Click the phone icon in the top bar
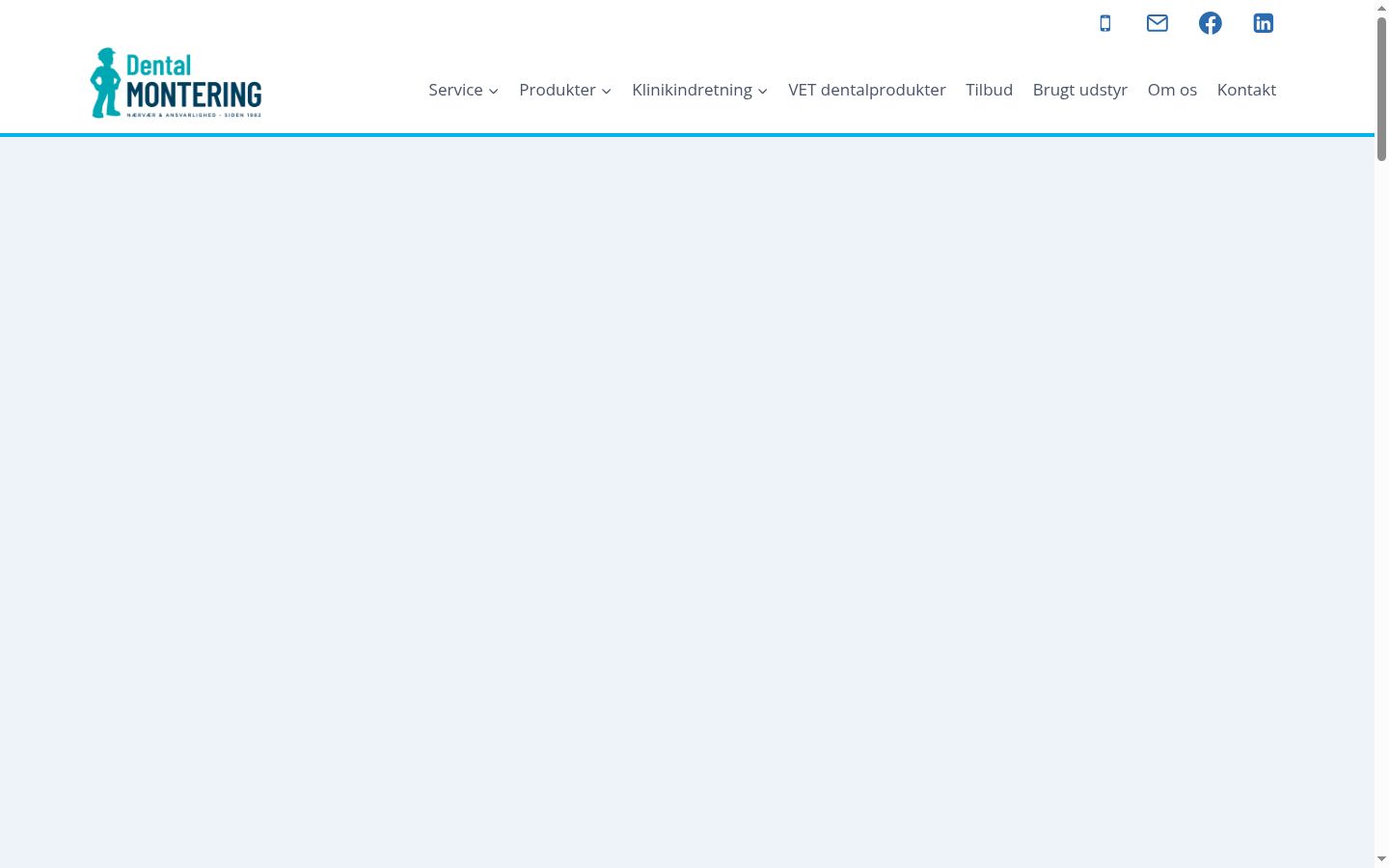 click(1105, 23)
